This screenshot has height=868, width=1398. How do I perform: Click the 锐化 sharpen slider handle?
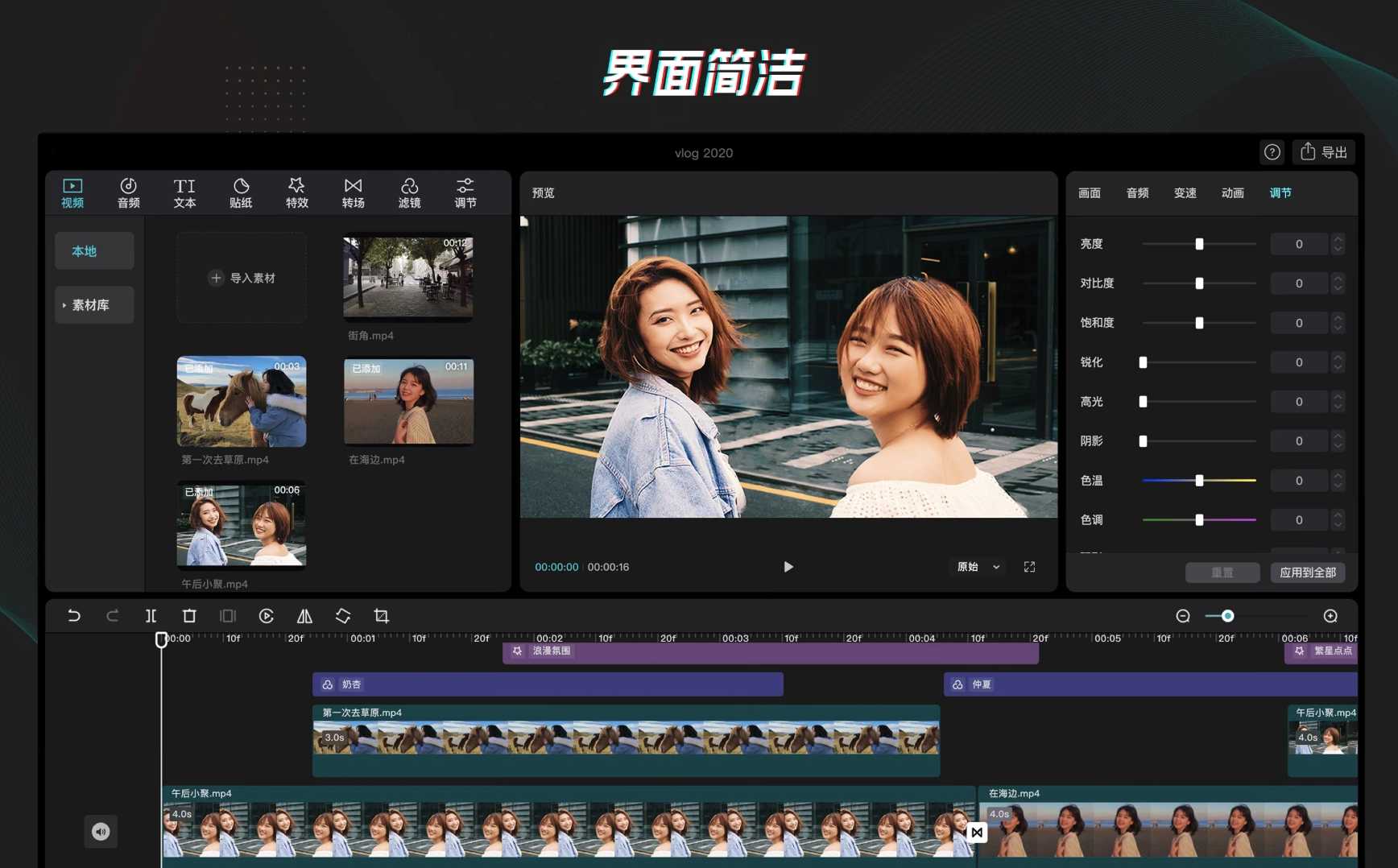coord(1143,362)
